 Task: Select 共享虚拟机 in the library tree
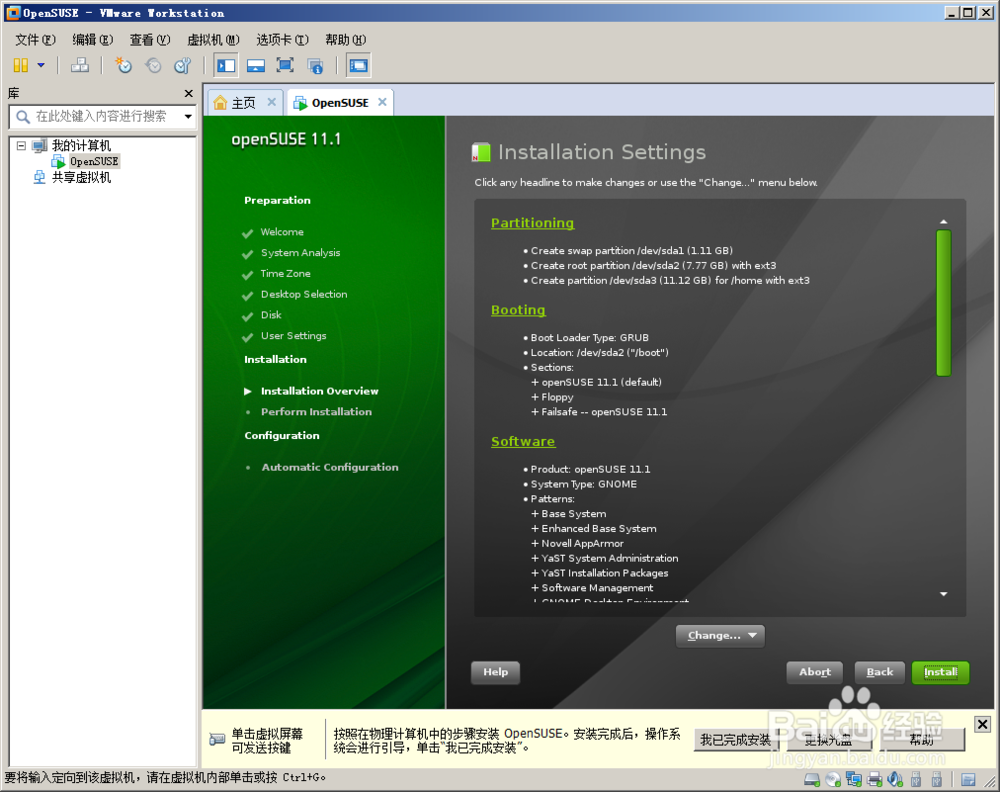pyautogui.click(x=81, y=177)
